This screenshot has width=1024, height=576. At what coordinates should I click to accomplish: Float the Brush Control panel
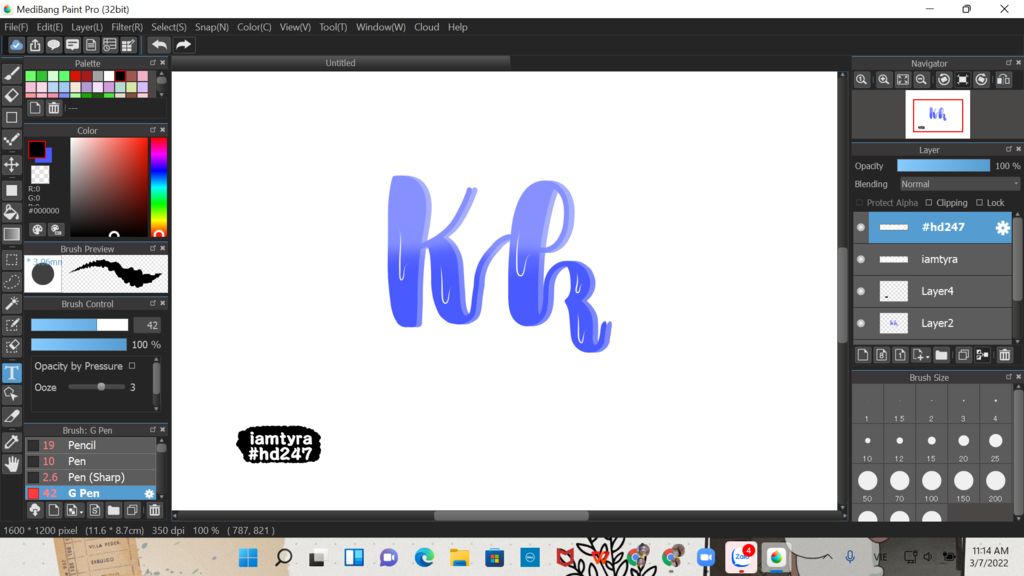(153, 303)
